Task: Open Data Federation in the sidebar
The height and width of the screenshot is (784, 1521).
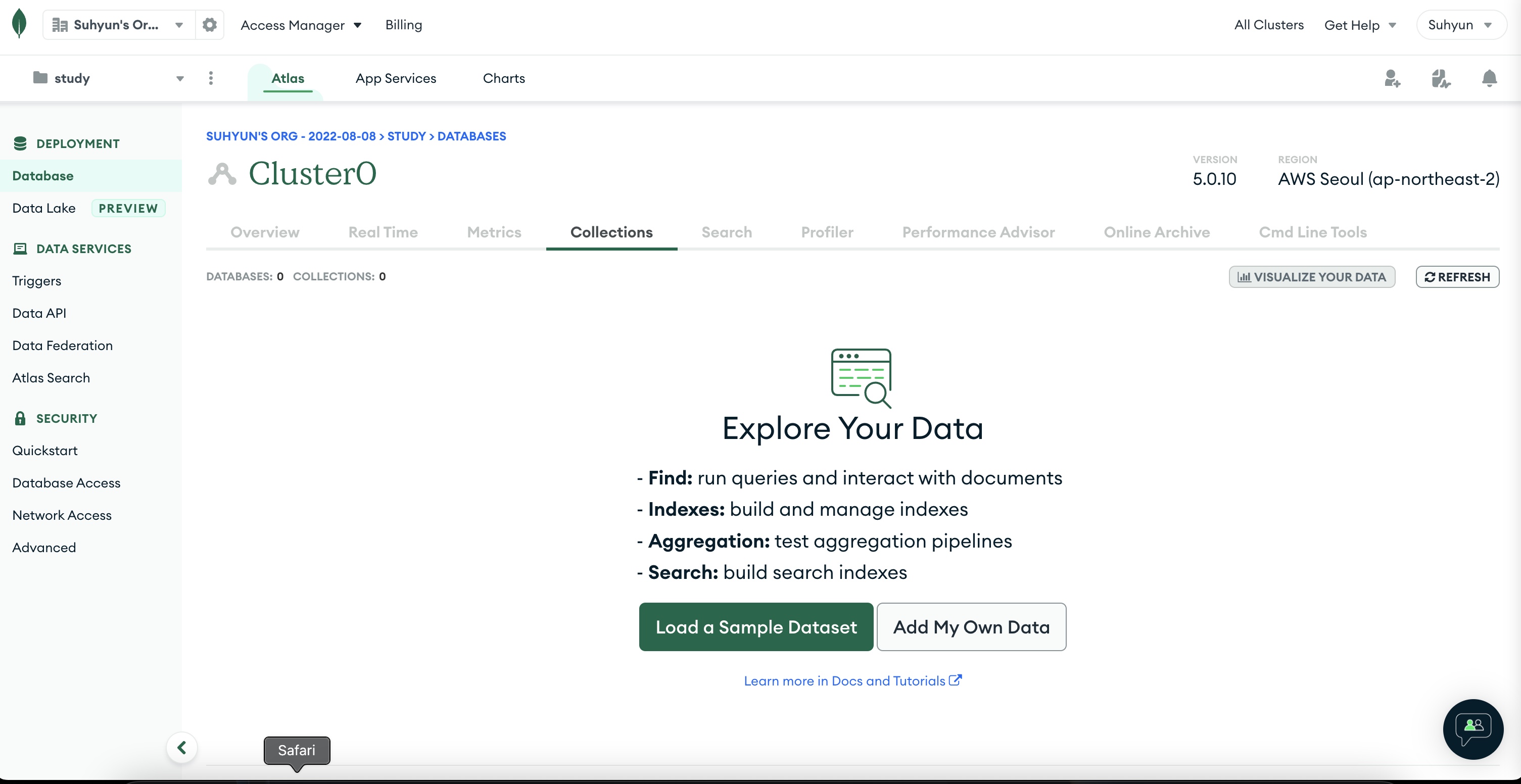Action: pyautogui.click(x=62, y=346)
